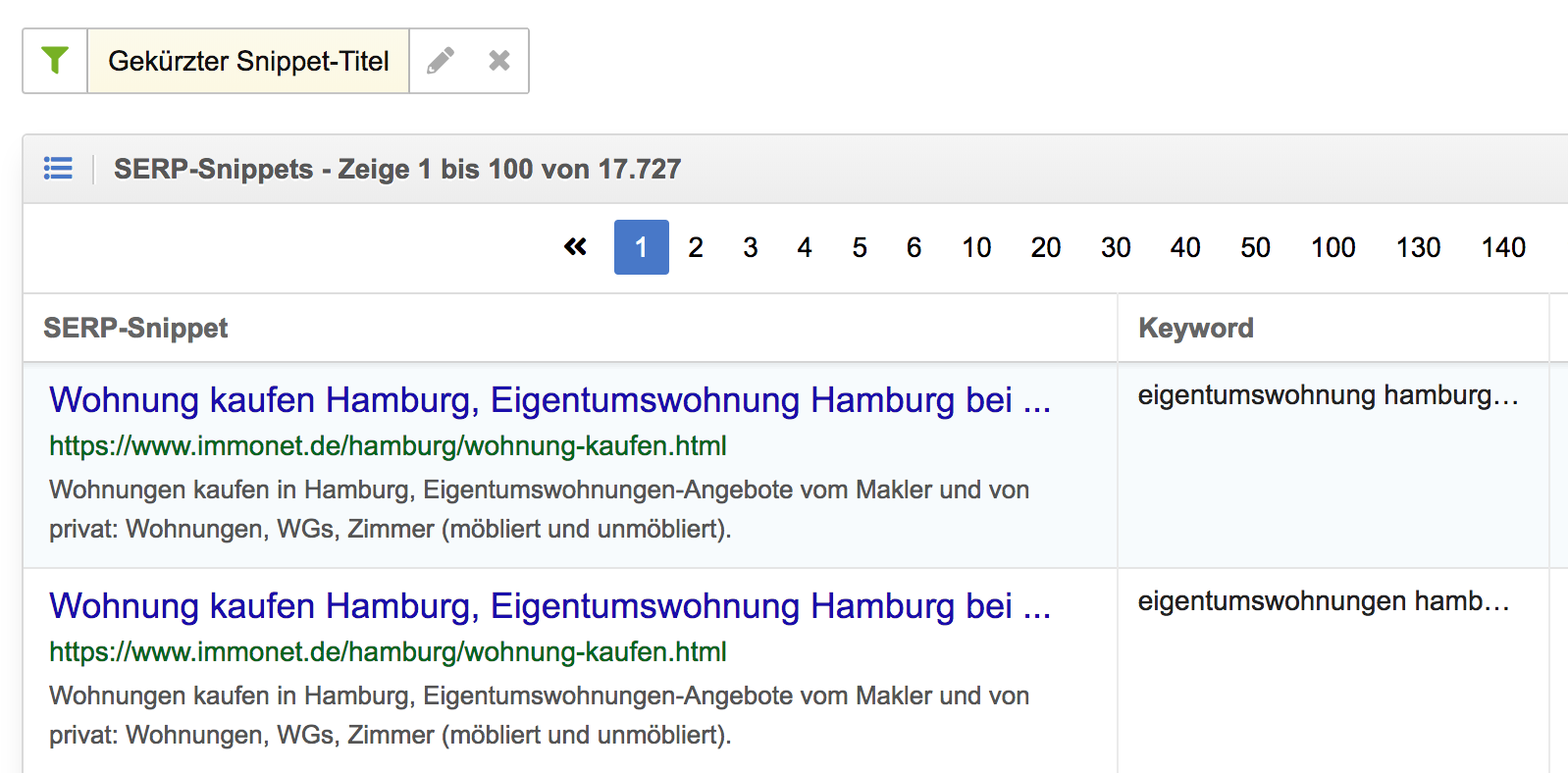Remove the Gekürzter Snippet-Titel filter

[499, 61]
